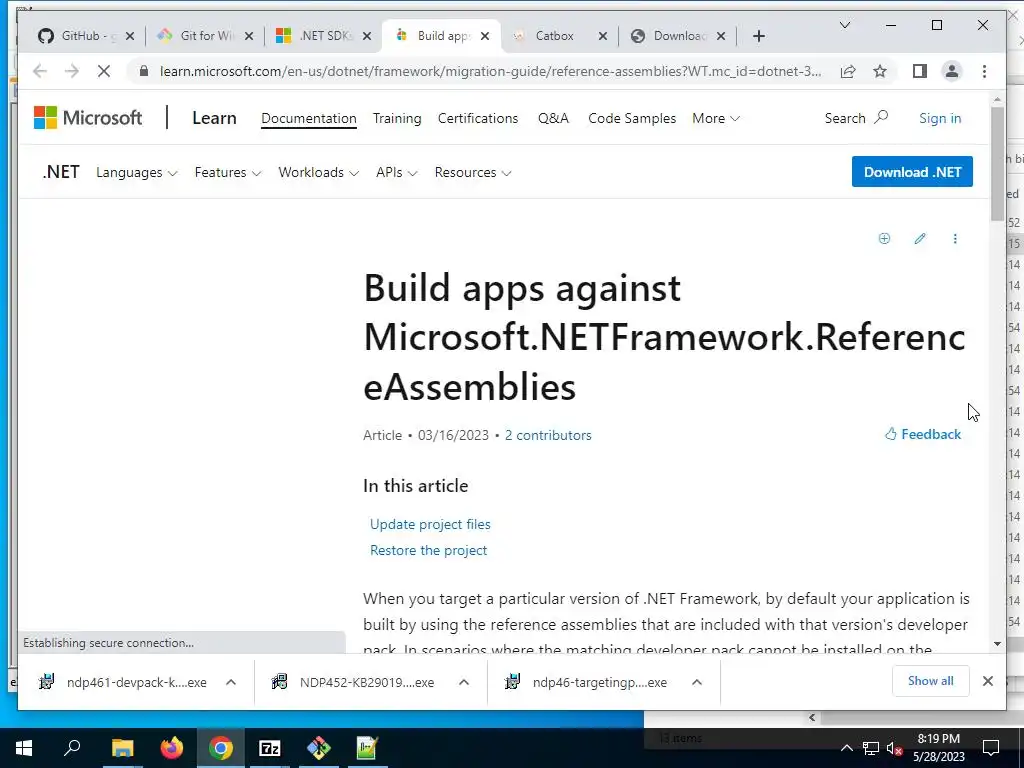Screen dimensions: 1024x768
Task: Expand Features dropdown
Action: pos(227,172)
